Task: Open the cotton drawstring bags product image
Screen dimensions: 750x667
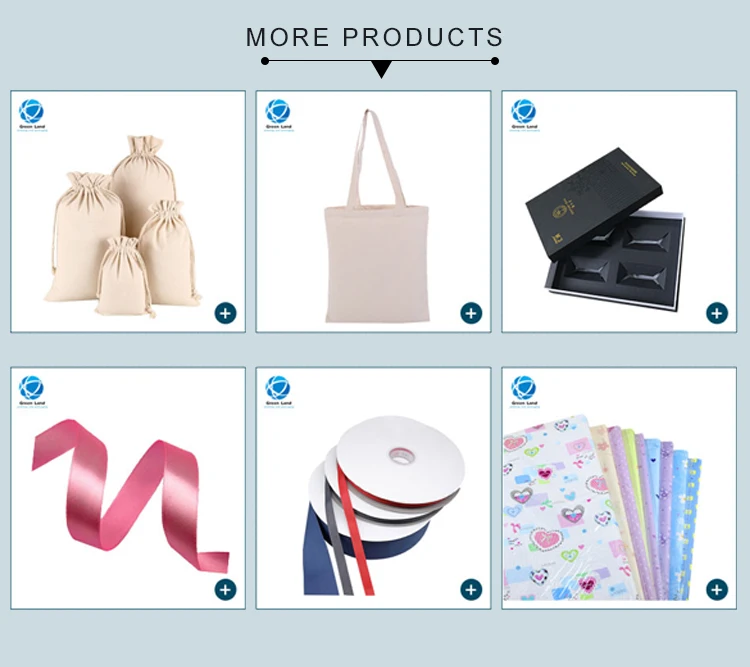Action: (123, 225)
